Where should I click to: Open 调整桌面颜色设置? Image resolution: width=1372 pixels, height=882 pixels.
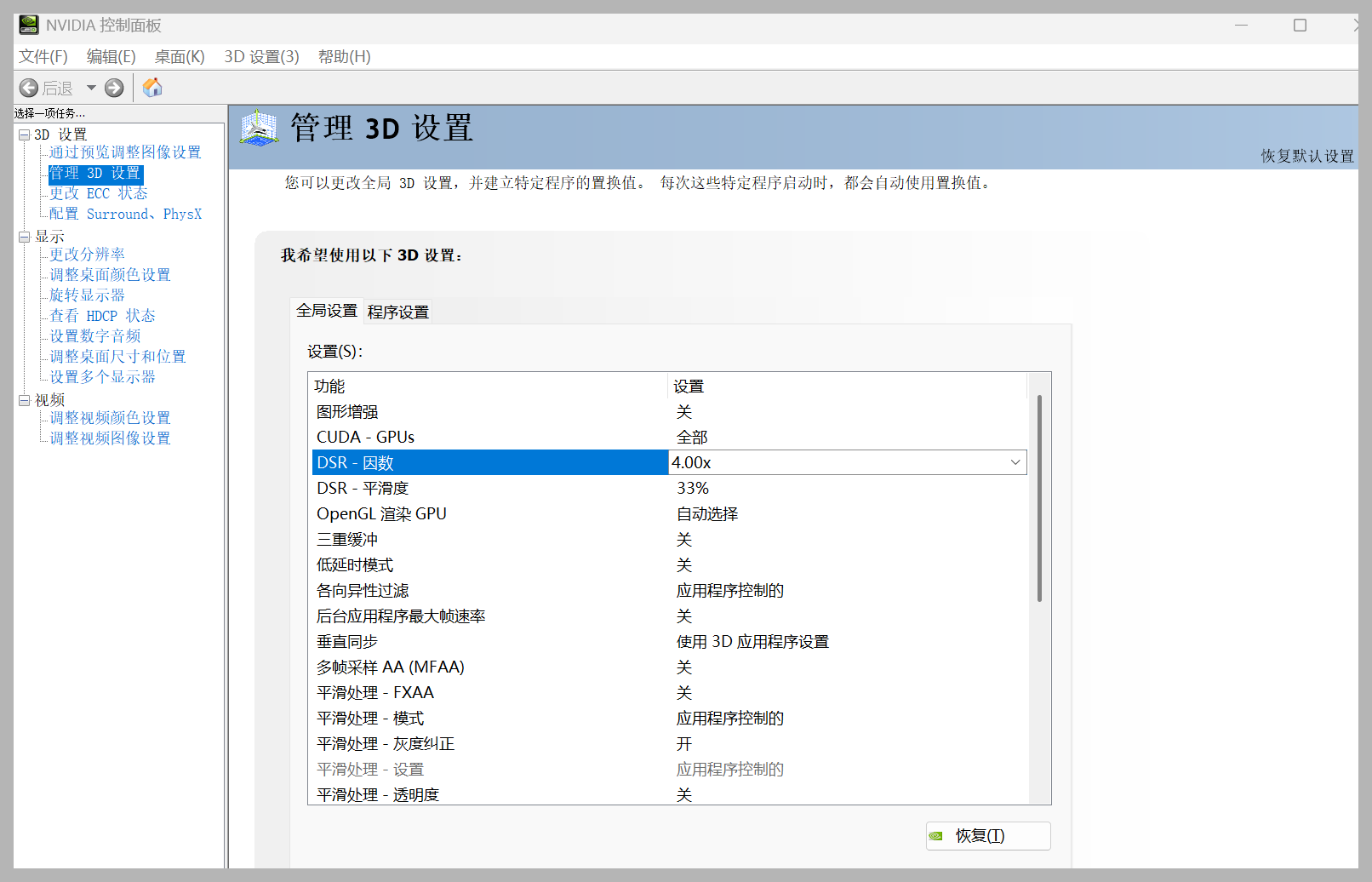[x=110, y=275]
